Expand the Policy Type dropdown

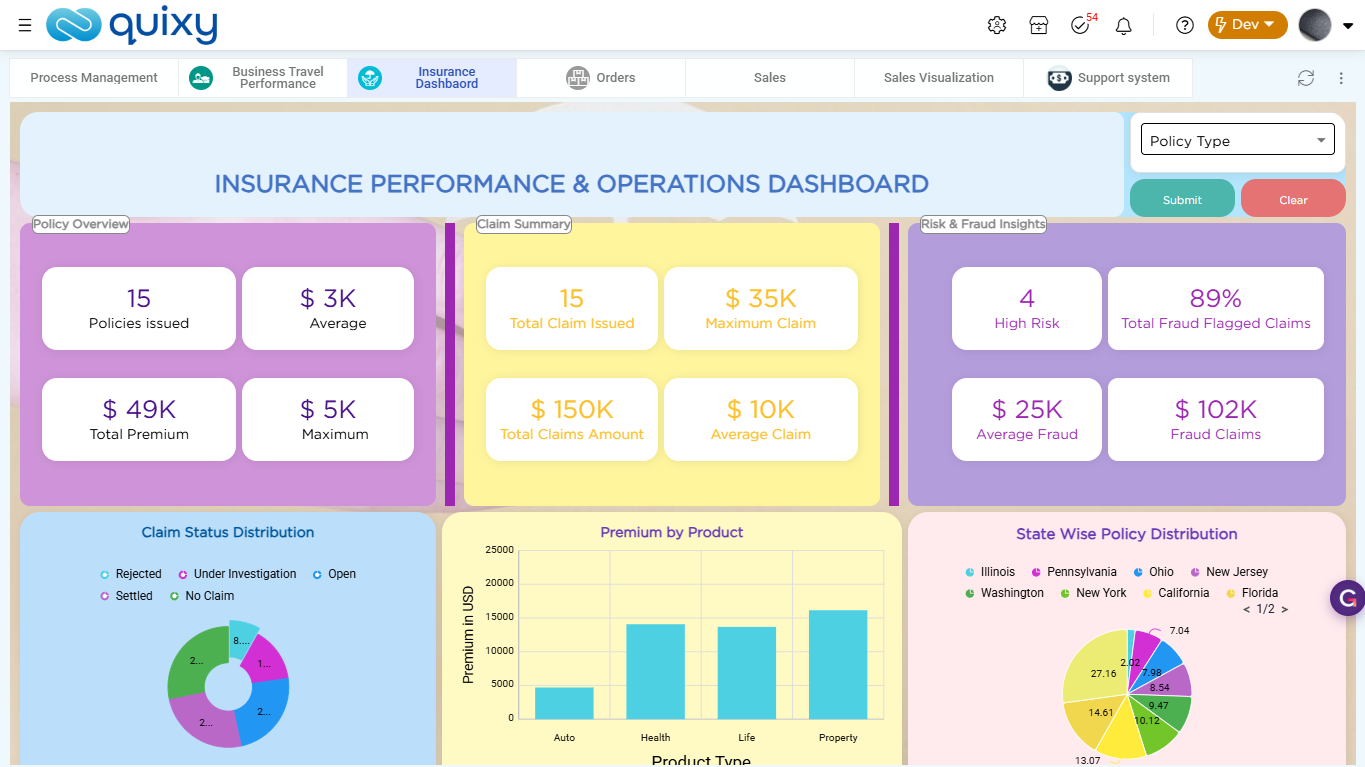click(1238, 141)
